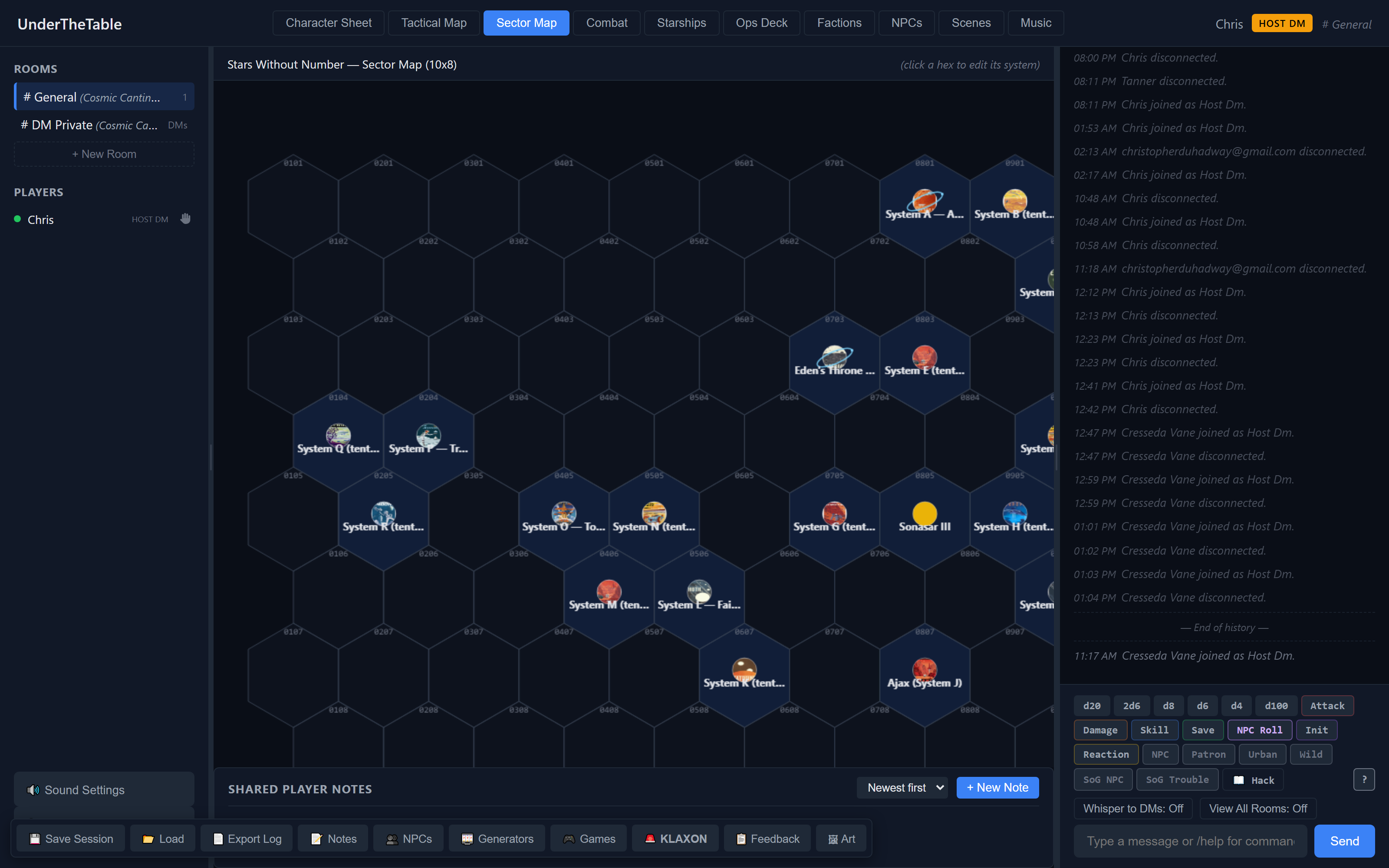This screenshot has height=868, width=1389.
Task: Open Sound Settings speaker button
Action: coord(104,789)
